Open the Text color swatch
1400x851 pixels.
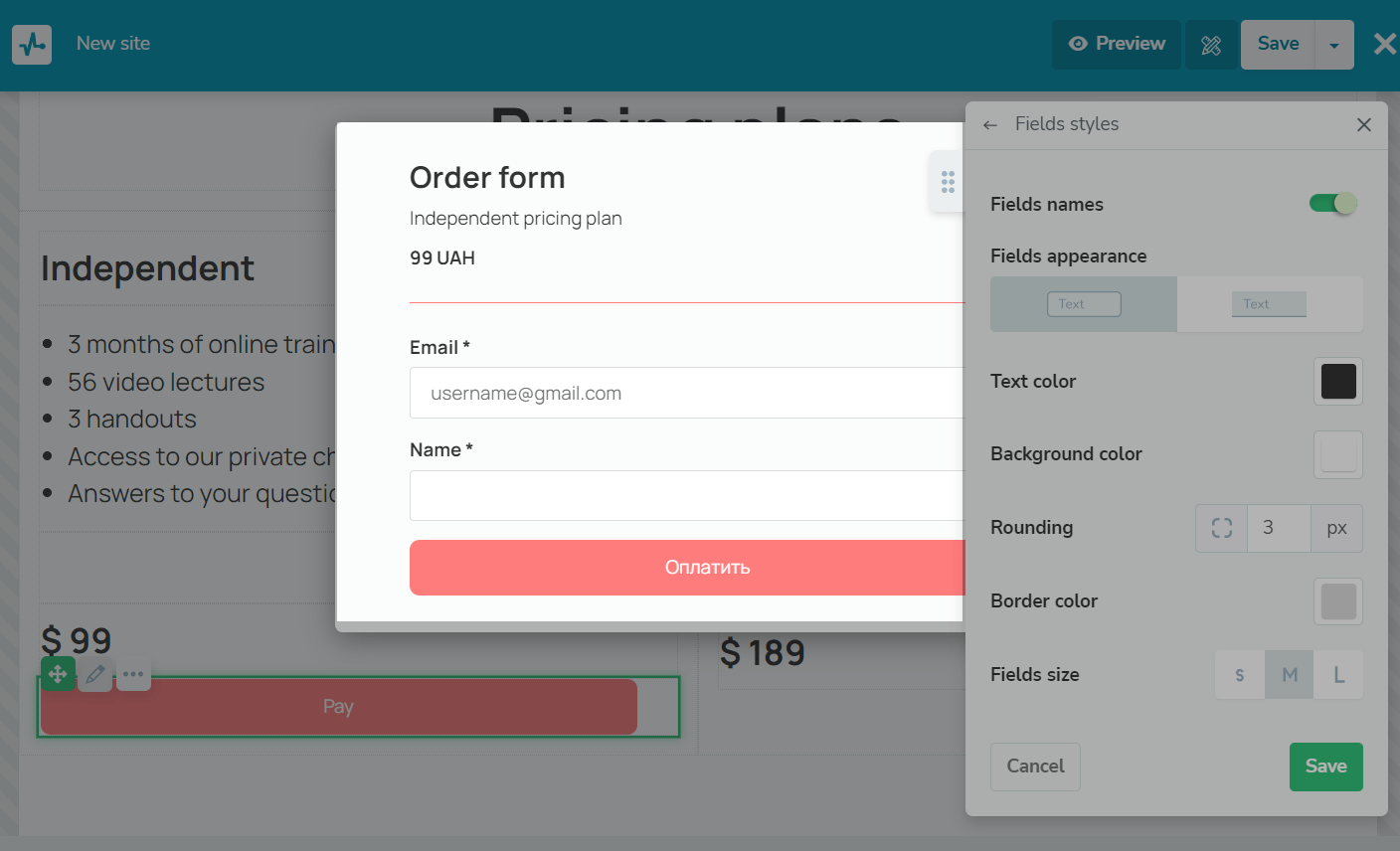click(x=1337, y=382)
